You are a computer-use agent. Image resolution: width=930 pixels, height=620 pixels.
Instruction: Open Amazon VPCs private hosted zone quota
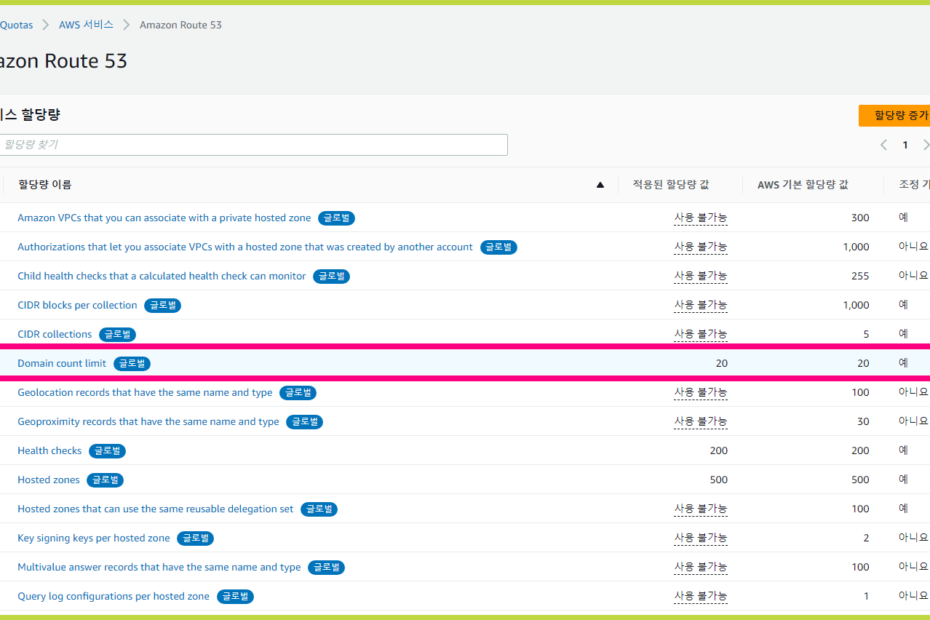[164, 218]
